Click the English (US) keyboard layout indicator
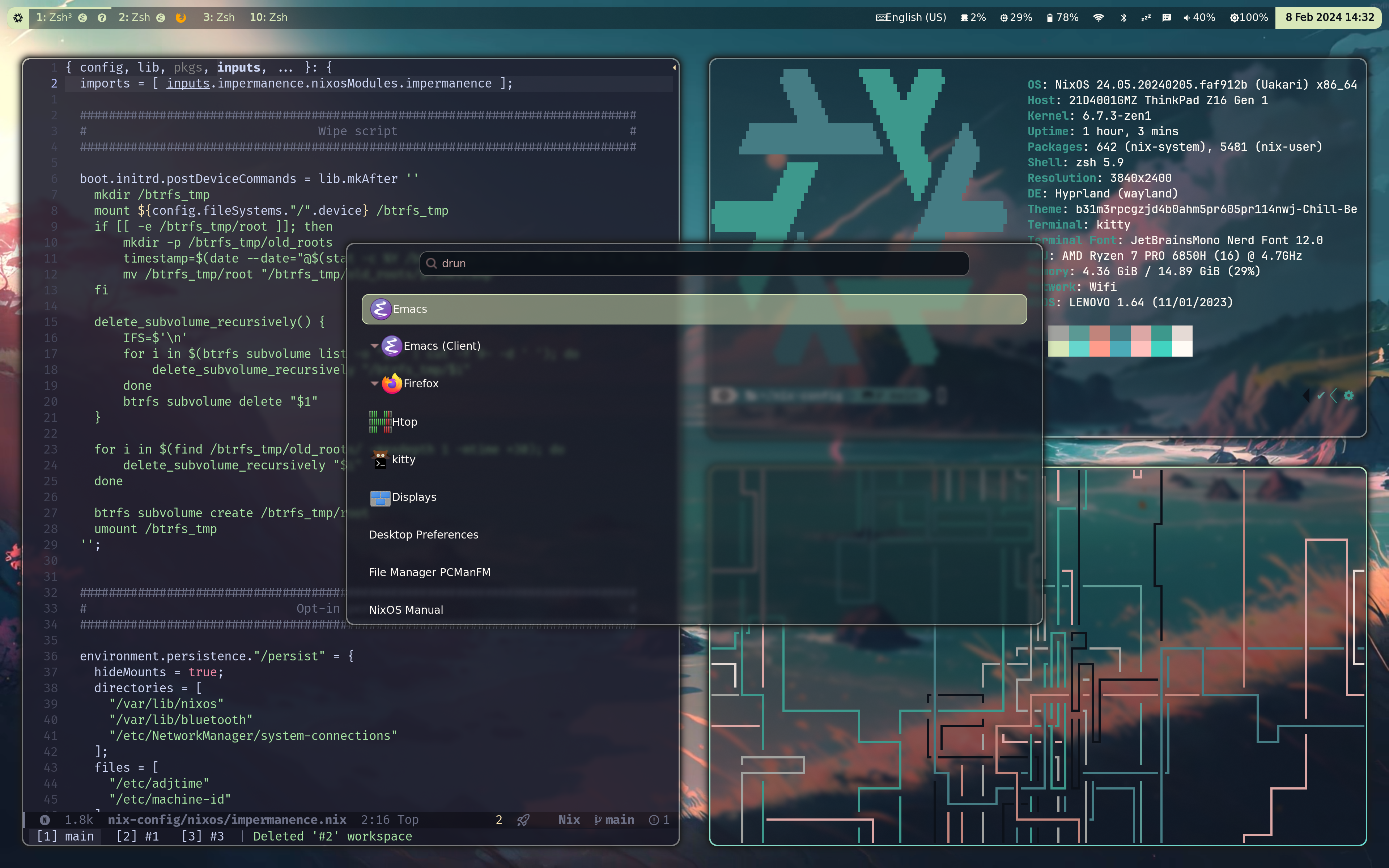 (911, 18)
